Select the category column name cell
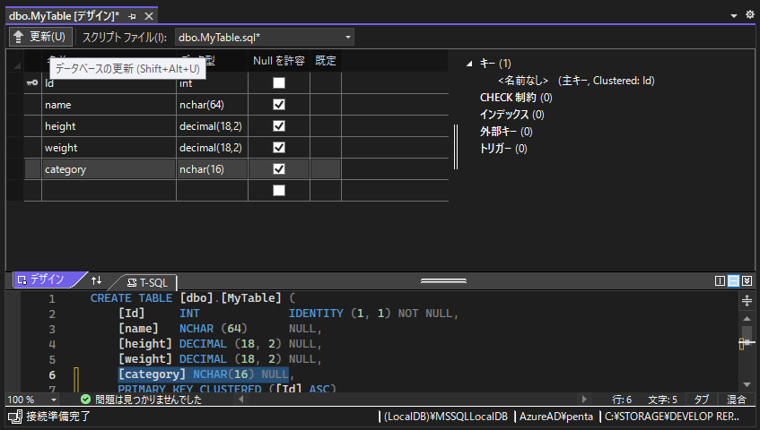760x430 pixels. (x=109, y=169)
